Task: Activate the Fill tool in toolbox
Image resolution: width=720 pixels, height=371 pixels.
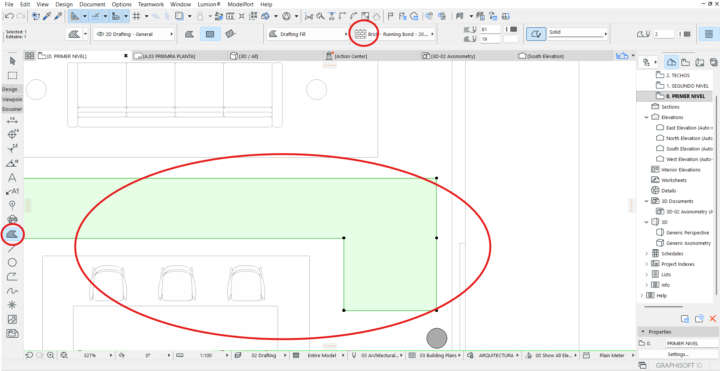Action: click(x=12, y=235)
